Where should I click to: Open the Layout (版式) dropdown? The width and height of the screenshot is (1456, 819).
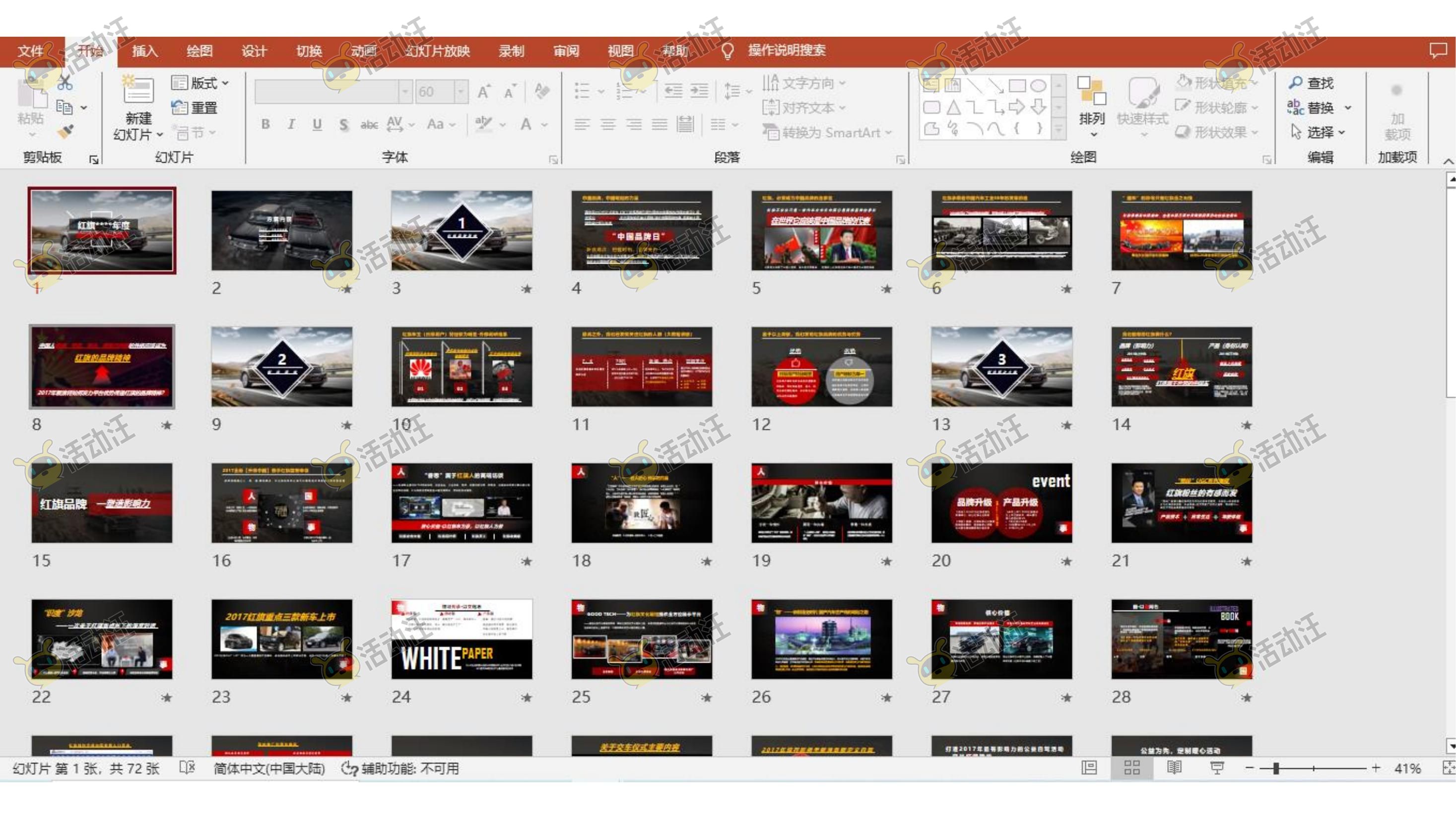[200, 83]
